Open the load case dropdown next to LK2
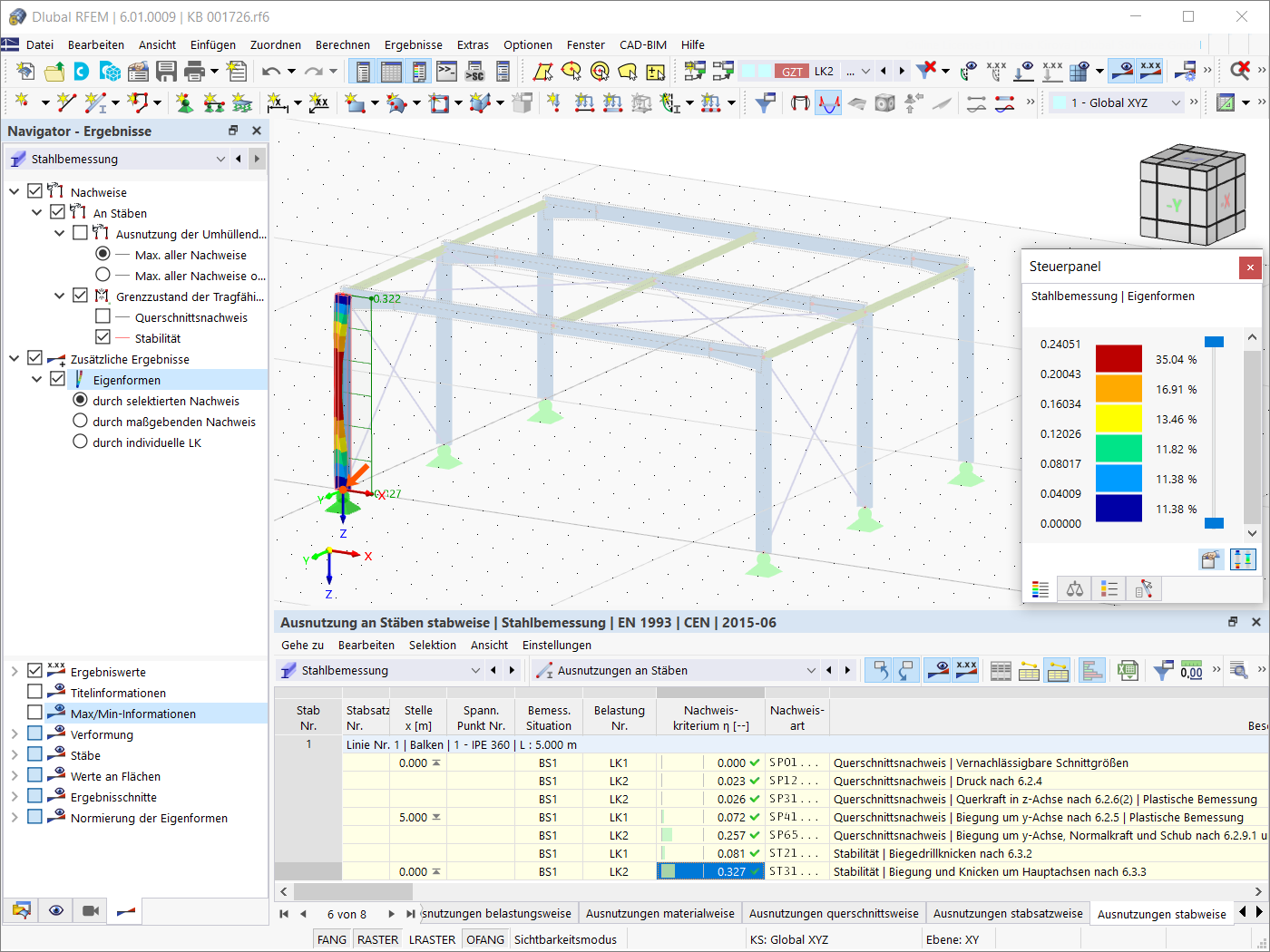Screen dimensions: 1270x952 865,71
